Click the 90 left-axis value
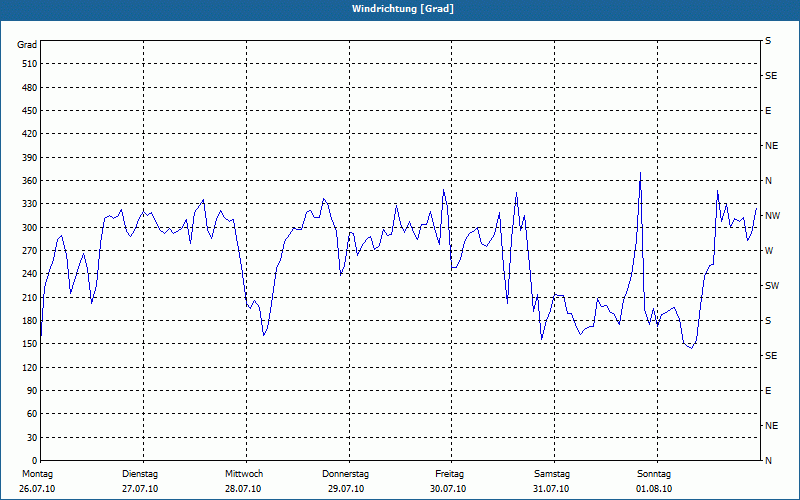 click(32, 391)
